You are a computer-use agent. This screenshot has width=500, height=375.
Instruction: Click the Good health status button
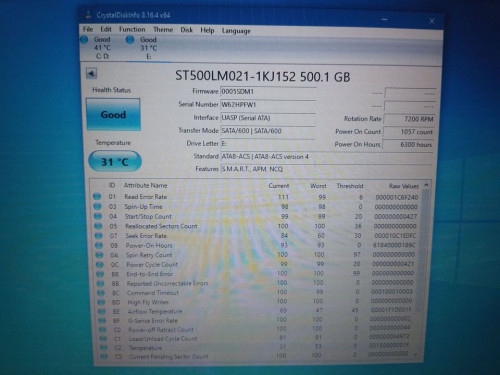click(x=113, y=114)
